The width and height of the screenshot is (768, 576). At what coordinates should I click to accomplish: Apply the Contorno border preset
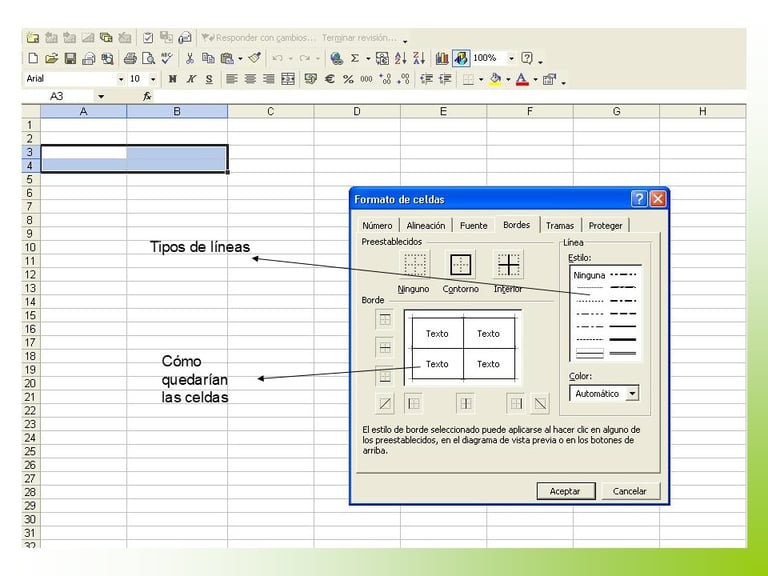[x=460, y=264]
